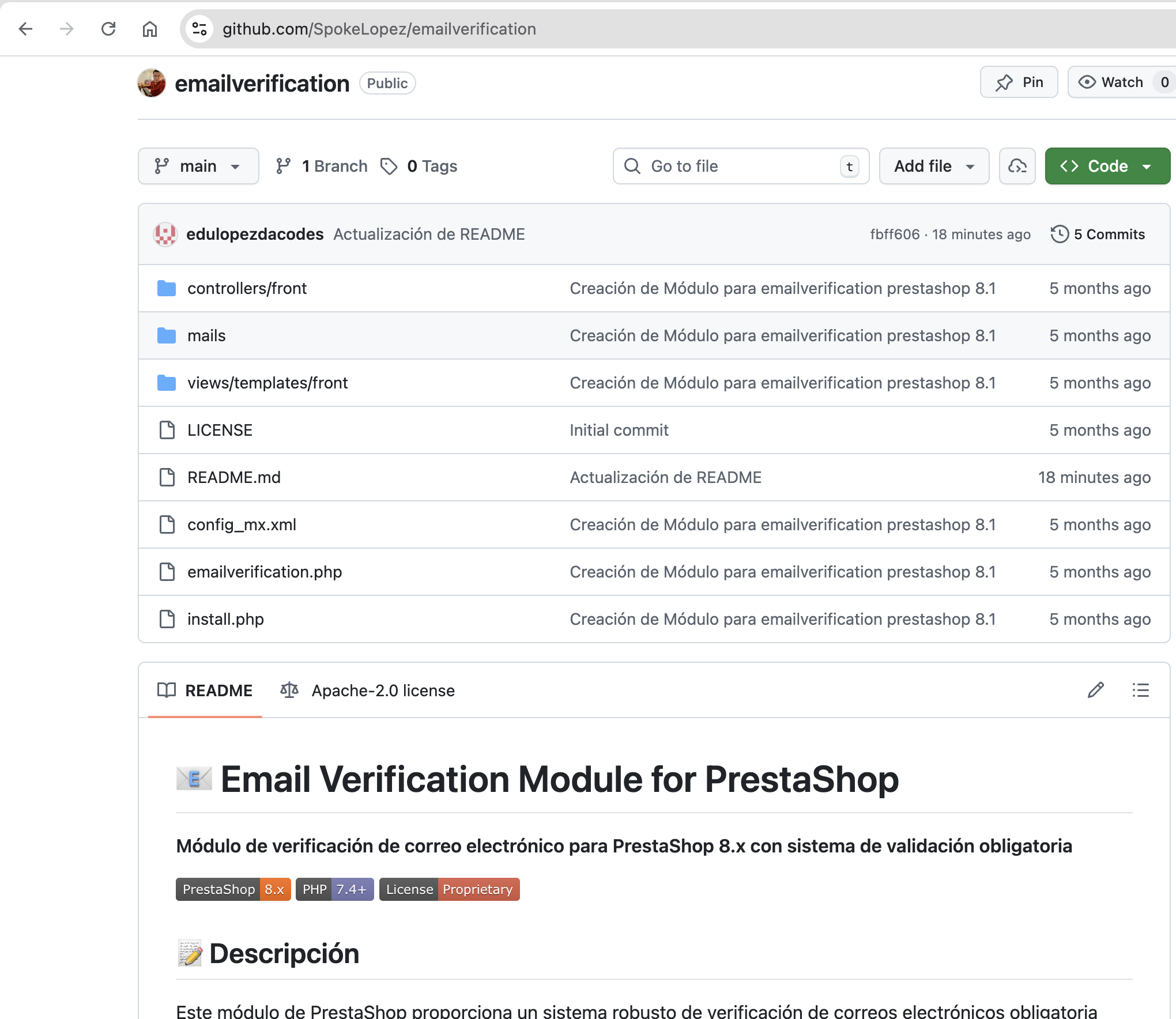View the repository's 5 Commits
Viewport: 1176px width, 1019px height.
(1109, 234)
